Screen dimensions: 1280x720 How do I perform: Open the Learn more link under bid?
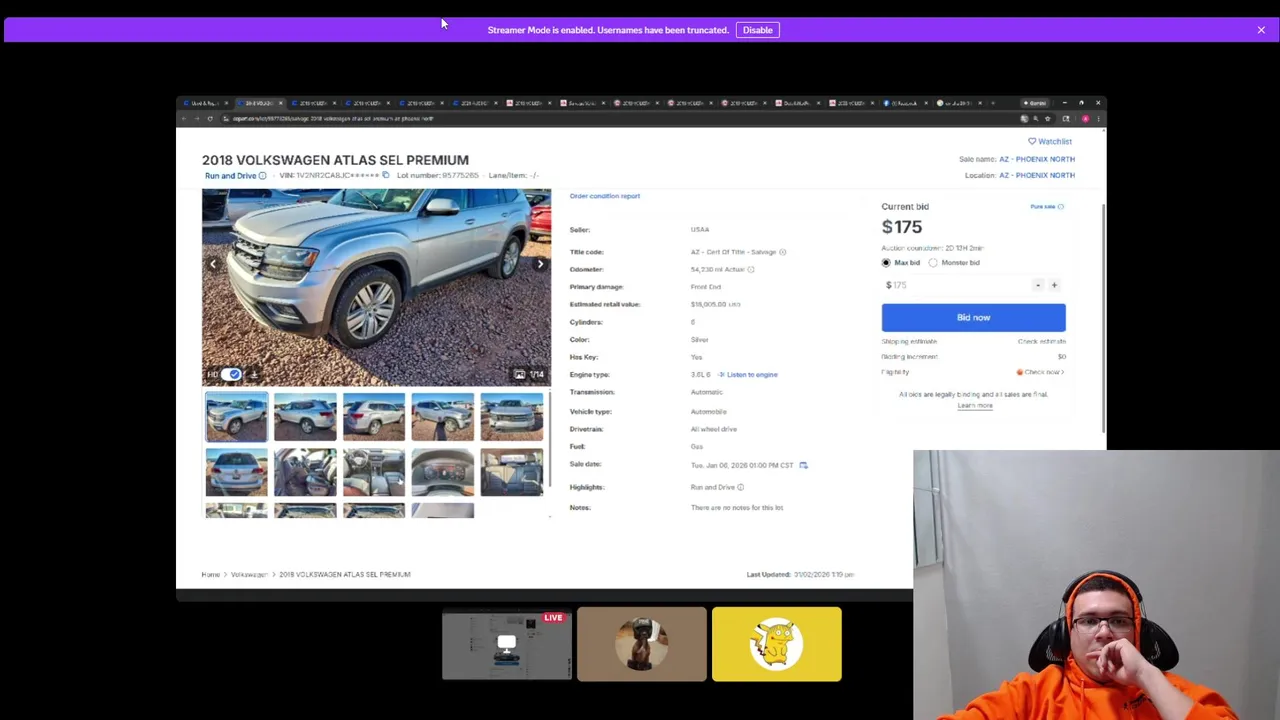pyautogui.click(x=975, y=405)
